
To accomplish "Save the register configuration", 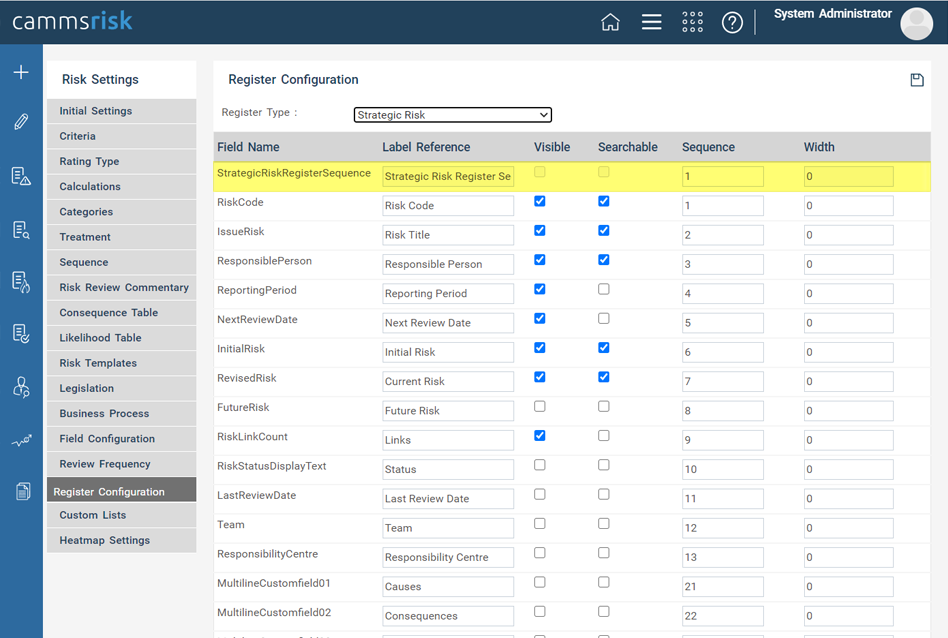I will [x=917, y=80].
